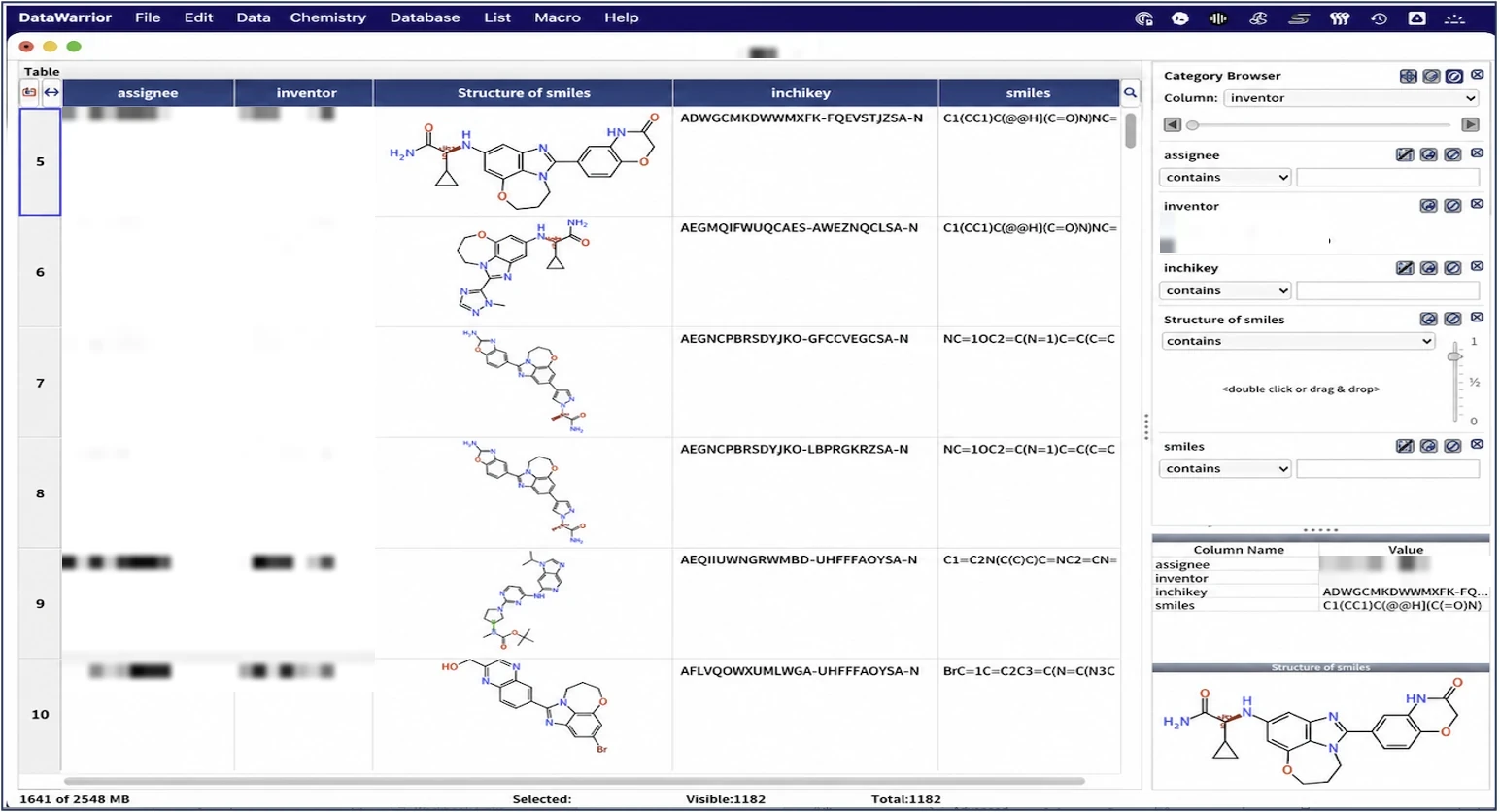The height and width of the screenshot is (812, 1500).
Task: Open the Chemistry menu
Action: pos(328,17)
